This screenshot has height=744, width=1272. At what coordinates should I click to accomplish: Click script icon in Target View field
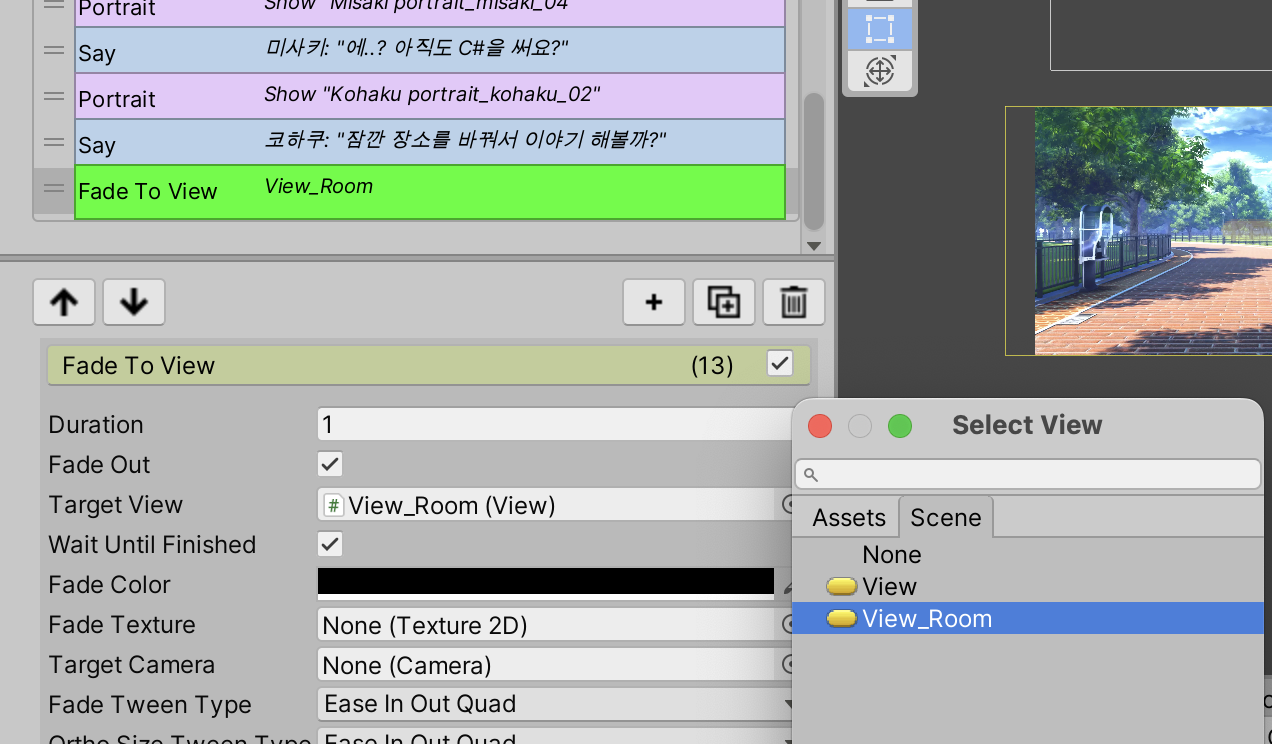point(334,505)
